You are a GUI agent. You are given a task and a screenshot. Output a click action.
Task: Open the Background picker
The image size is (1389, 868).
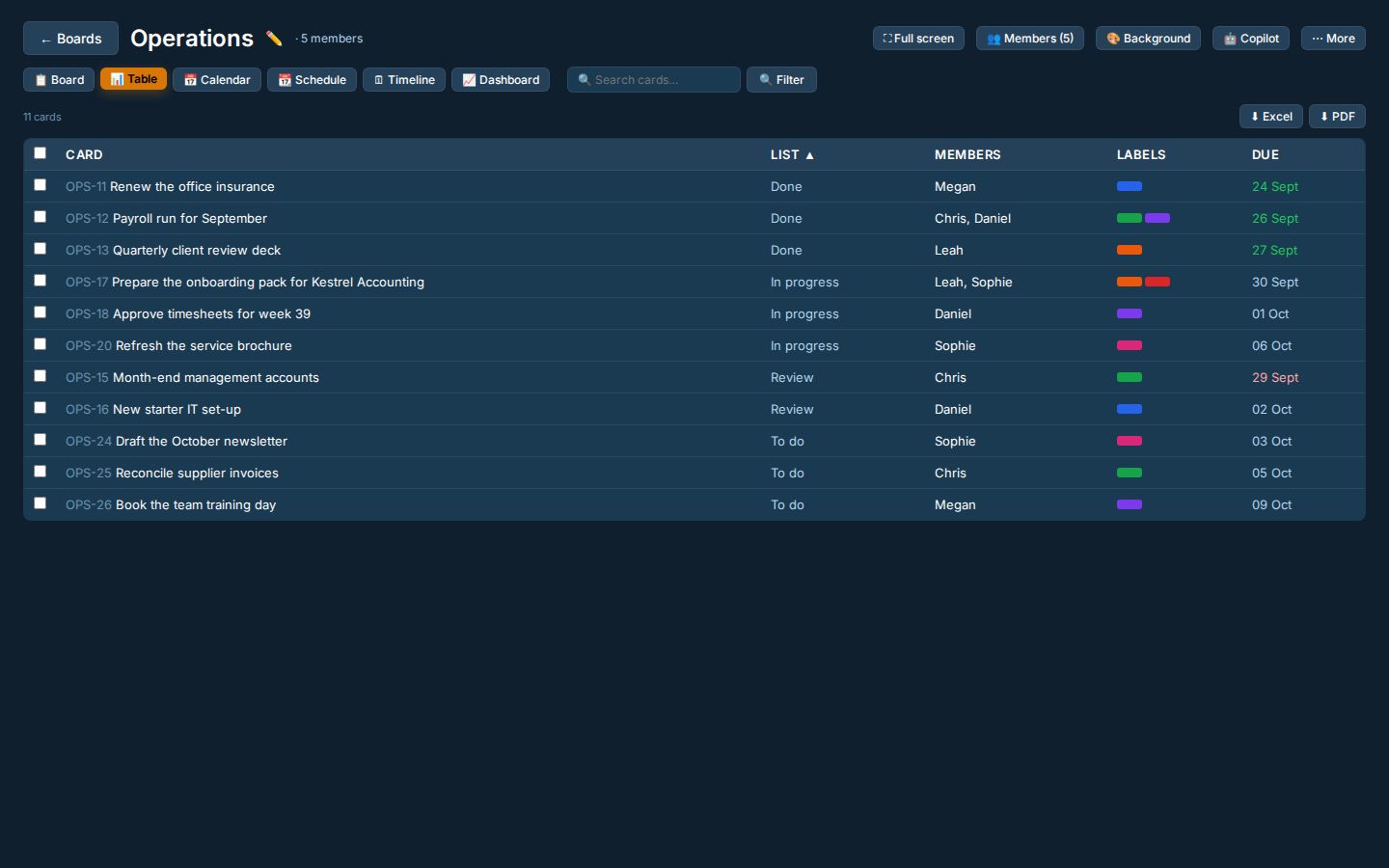(1148, 39)
